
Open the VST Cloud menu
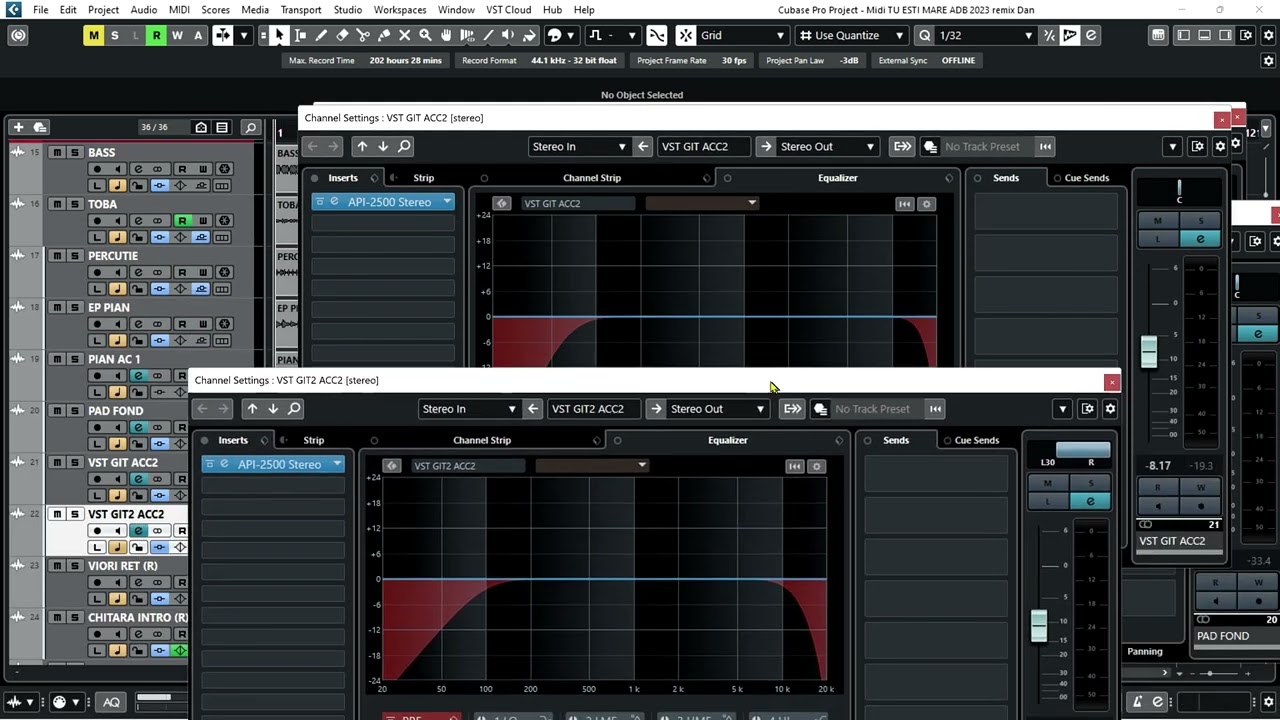508,10
